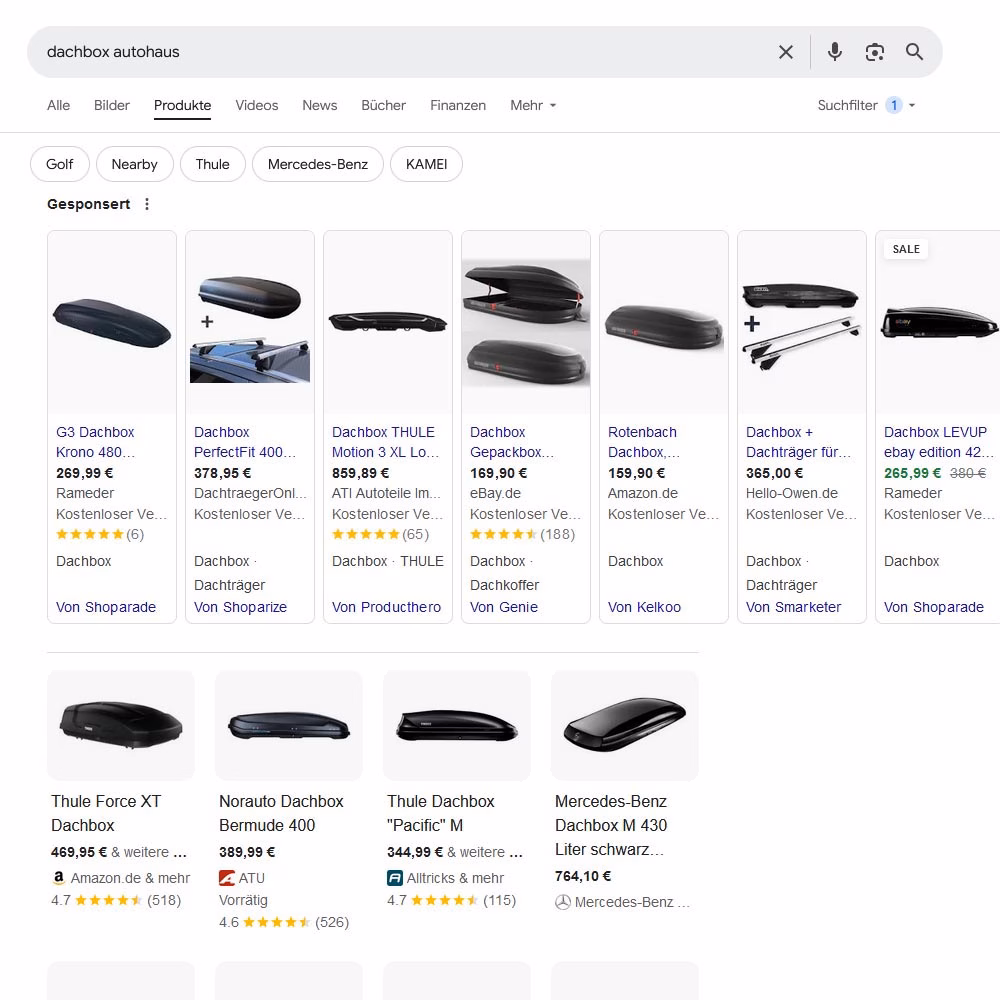
Task: Click the Norauto Dachbox Bermude 400 thumbnail
Action: 288,725
